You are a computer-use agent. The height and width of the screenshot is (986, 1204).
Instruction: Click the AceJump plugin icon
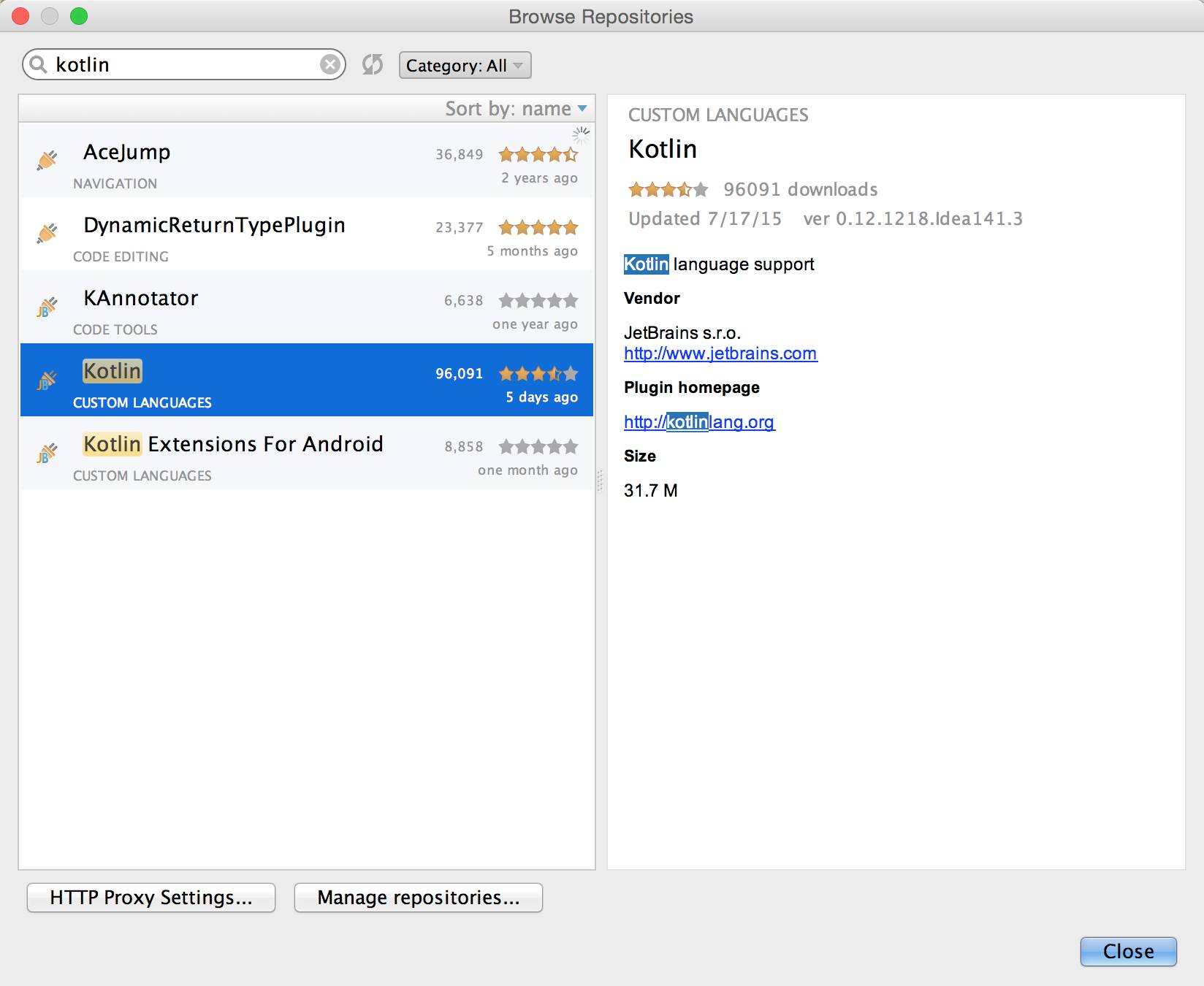click(x=47, y=160)
